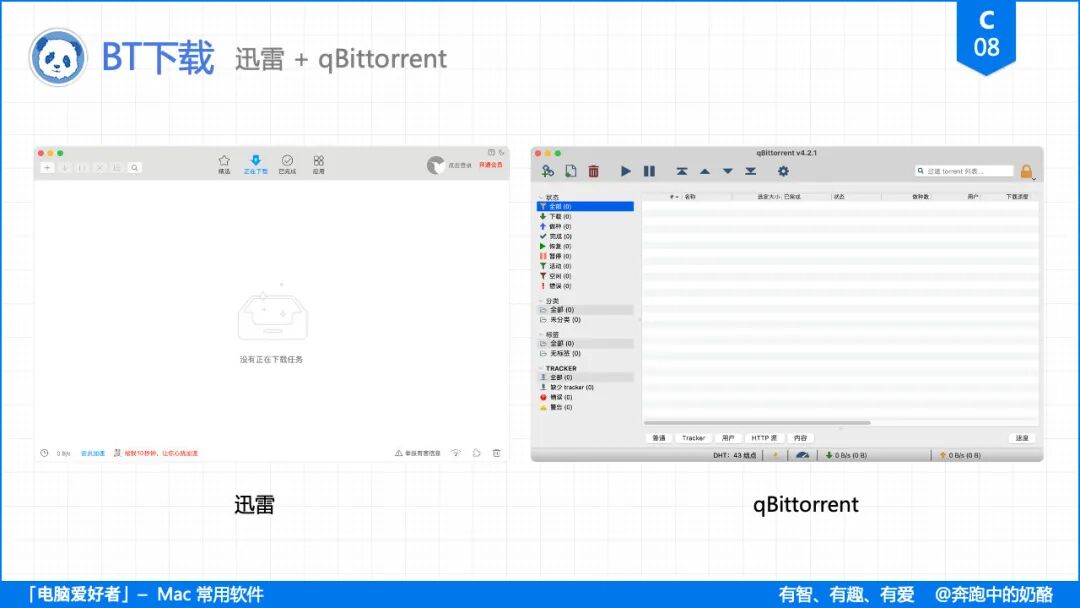Click the move up queue arrow in qBittorrent
The image size is (1080, 608).
pos(705,171)
